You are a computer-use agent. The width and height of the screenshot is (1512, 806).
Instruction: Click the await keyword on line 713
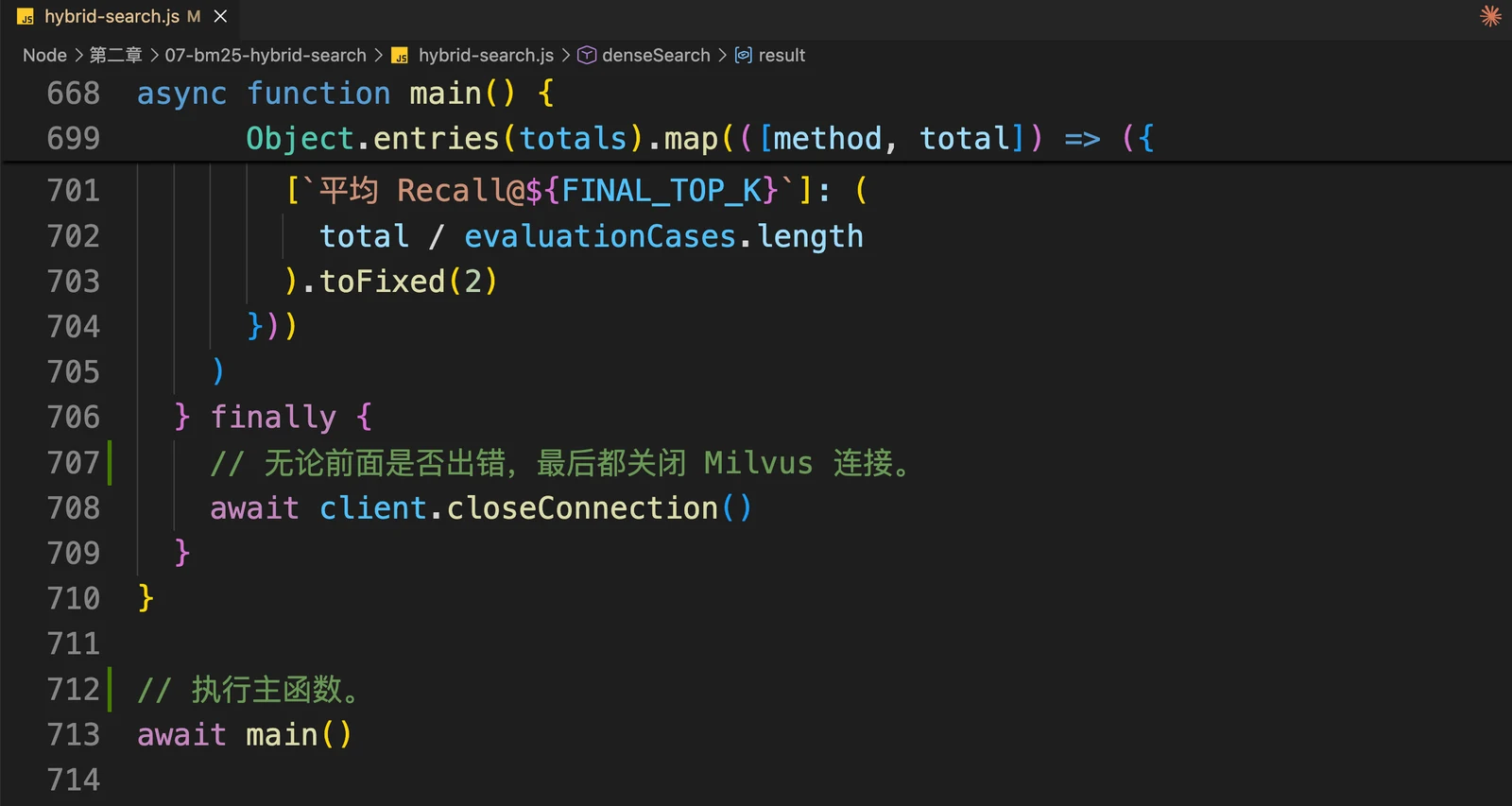pos(182,735)
